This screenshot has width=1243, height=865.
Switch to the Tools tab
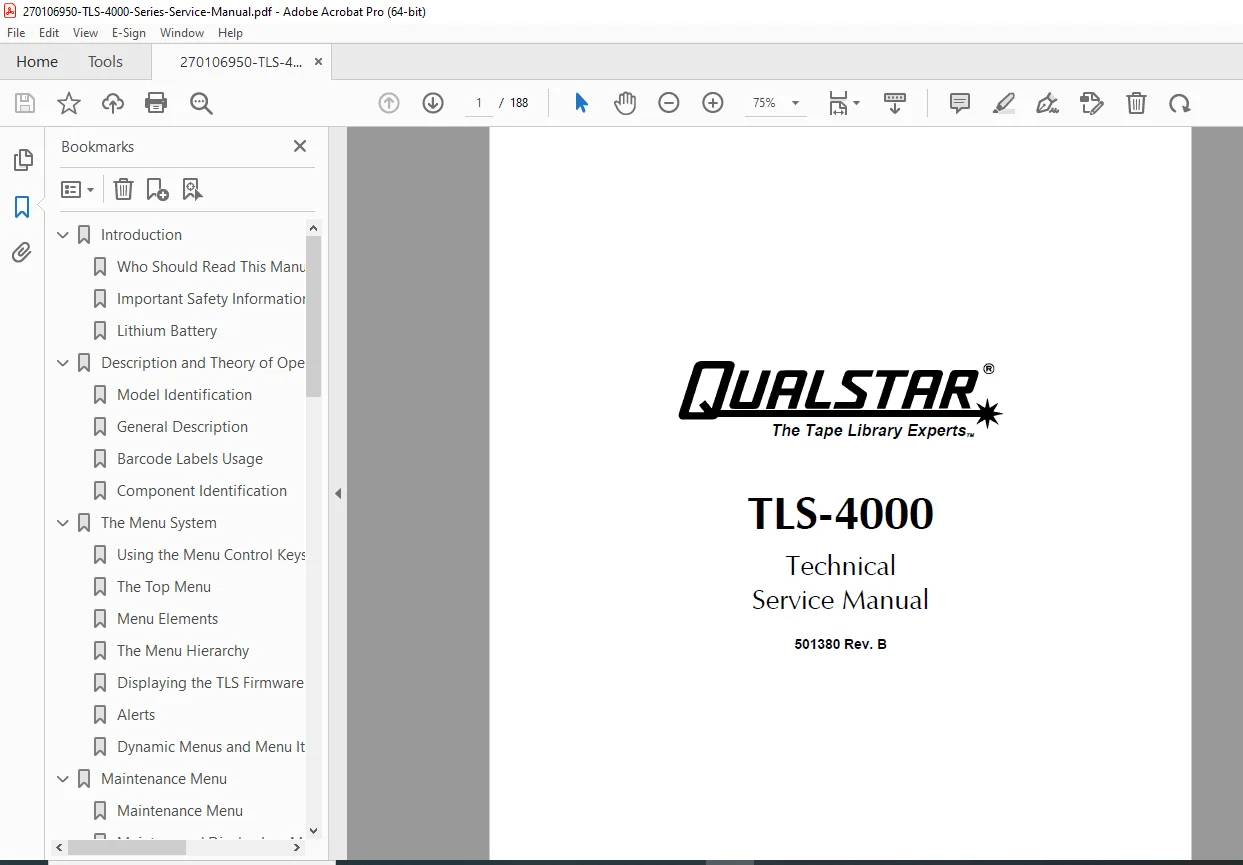tap(105, 62)
